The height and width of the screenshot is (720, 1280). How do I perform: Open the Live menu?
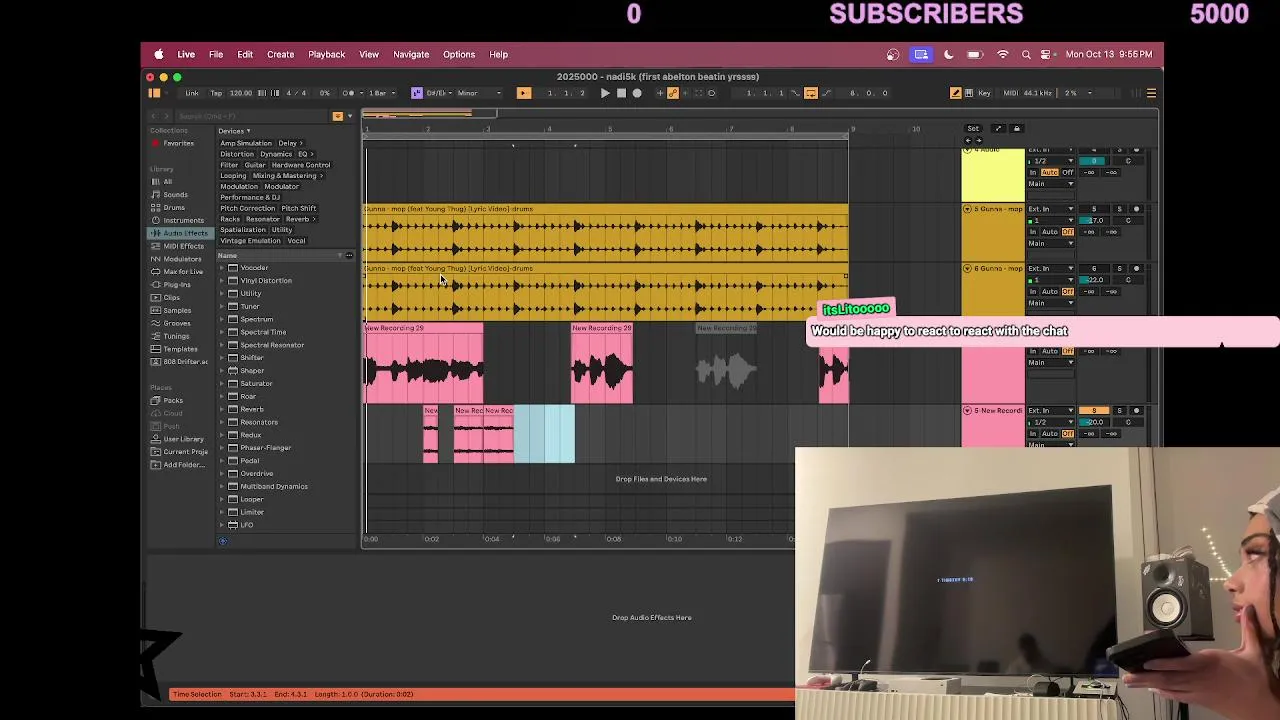(186, 54)
